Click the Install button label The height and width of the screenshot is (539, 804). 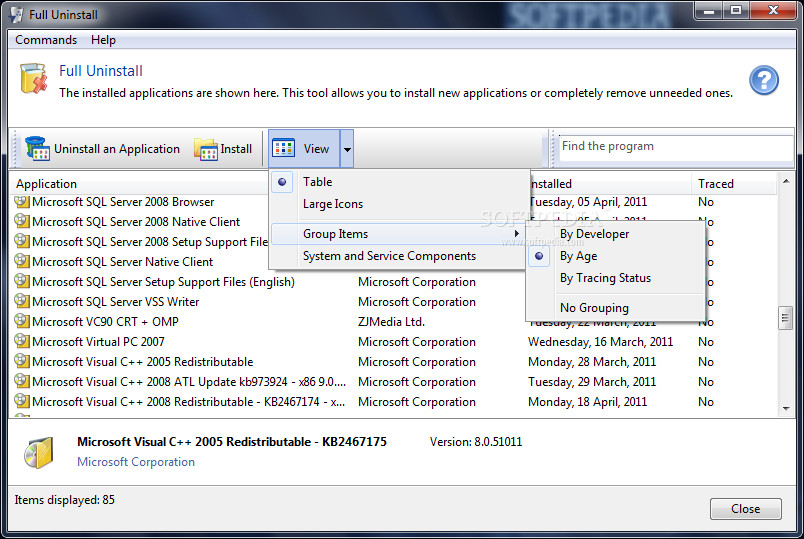click(x=236, y=149)
